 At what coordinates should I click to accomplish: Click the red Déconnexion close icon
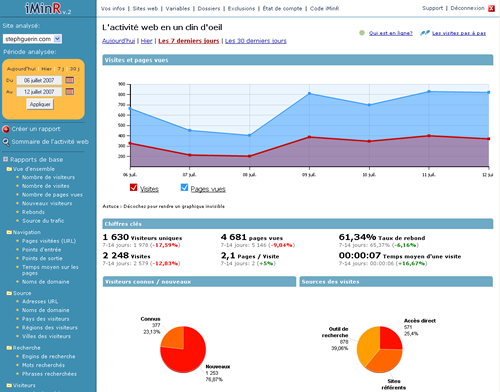point(491,9)
